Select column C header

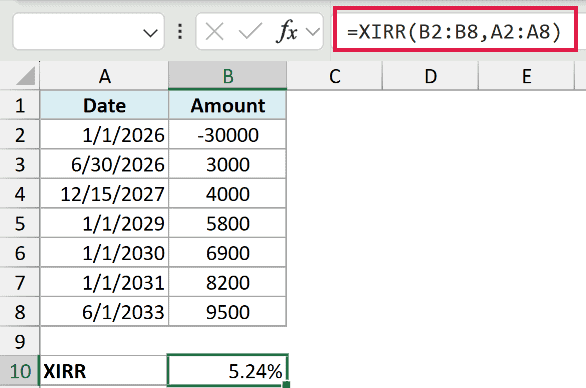point(334,76)
